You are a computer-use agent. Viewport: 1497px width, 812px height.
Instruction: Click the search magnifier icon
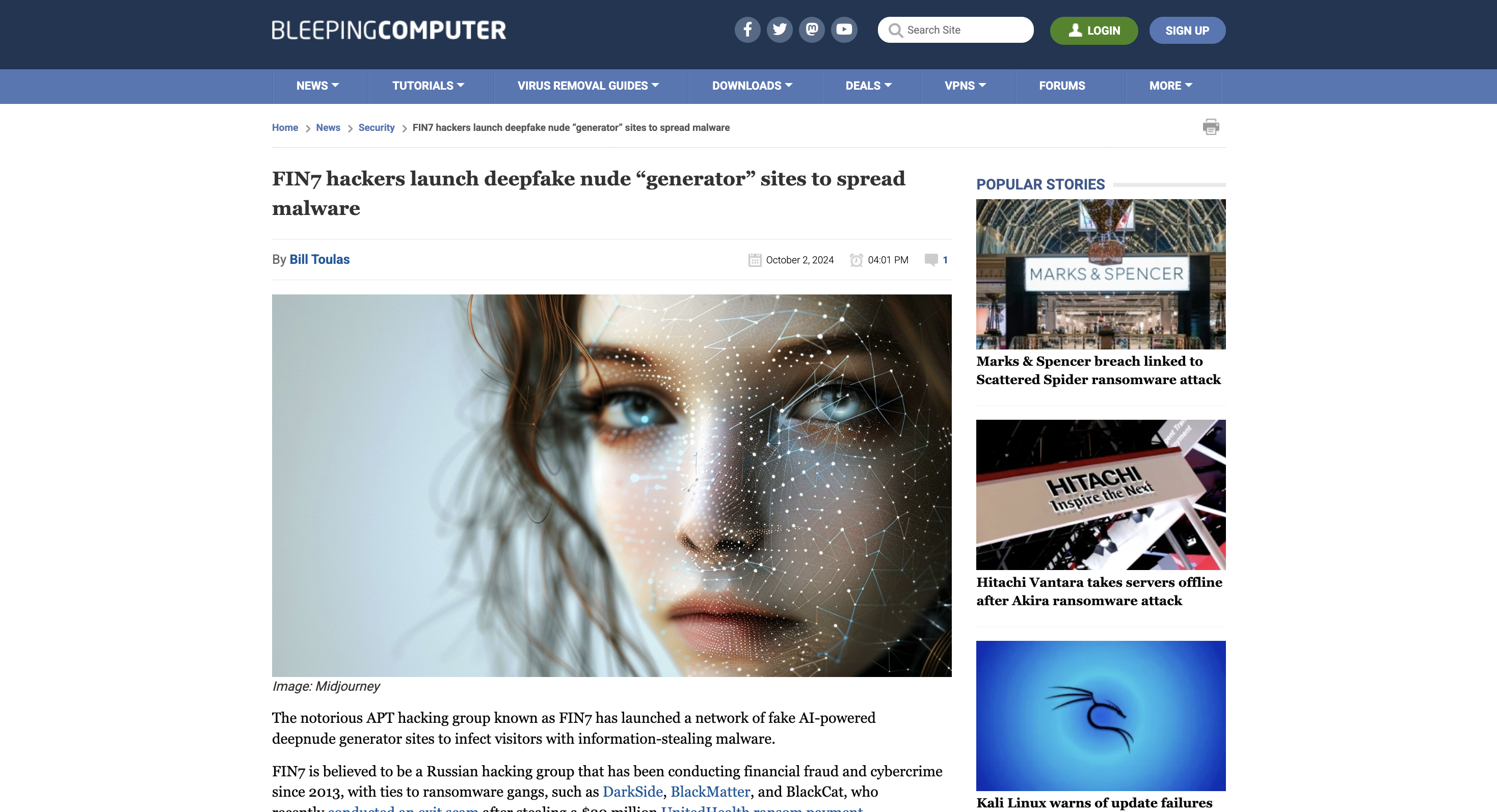tap(896, 30)
